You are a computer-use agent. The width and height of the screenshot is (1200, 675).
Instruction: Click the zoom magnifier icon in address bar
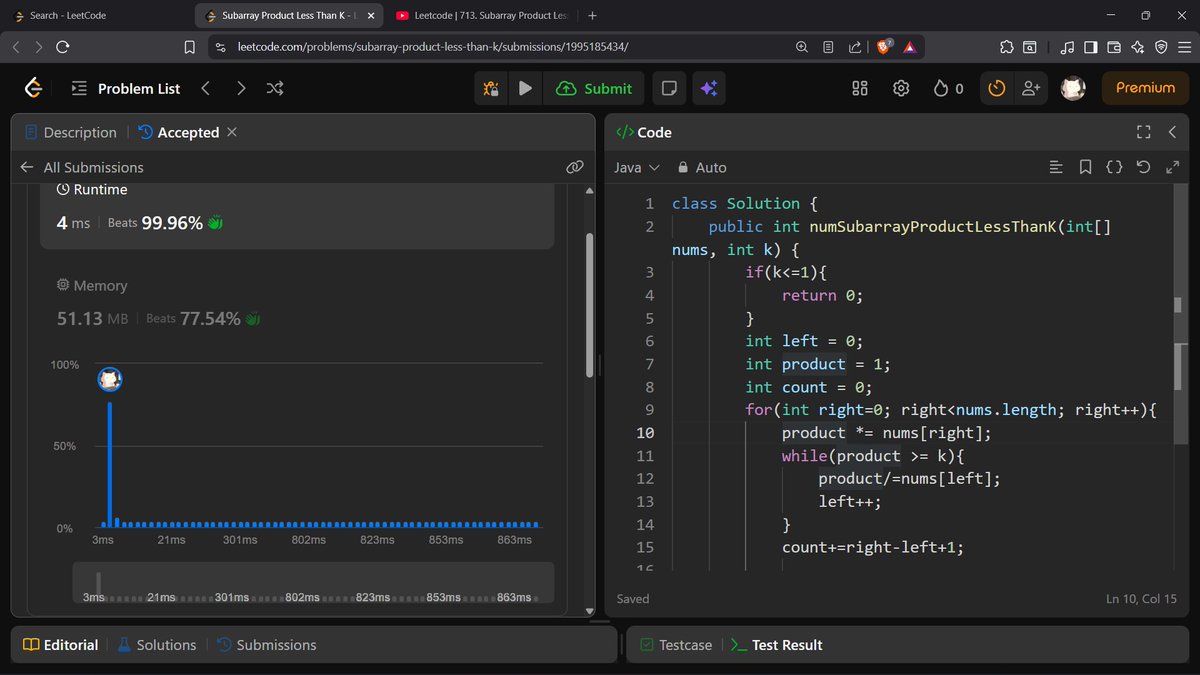[801, 47]
